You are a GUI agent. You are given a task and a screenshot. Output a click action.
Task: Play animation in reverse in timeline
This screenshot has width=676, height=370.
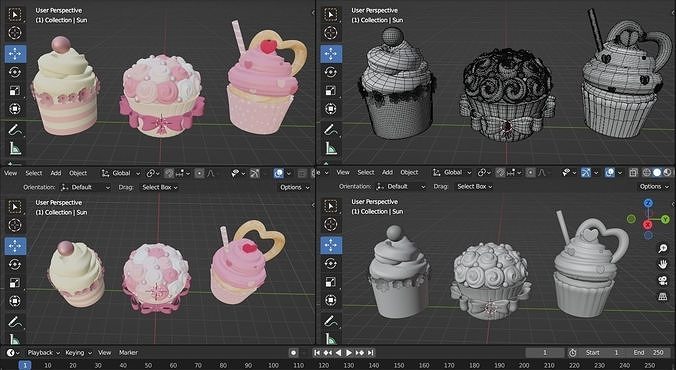(x=338, y=353)
